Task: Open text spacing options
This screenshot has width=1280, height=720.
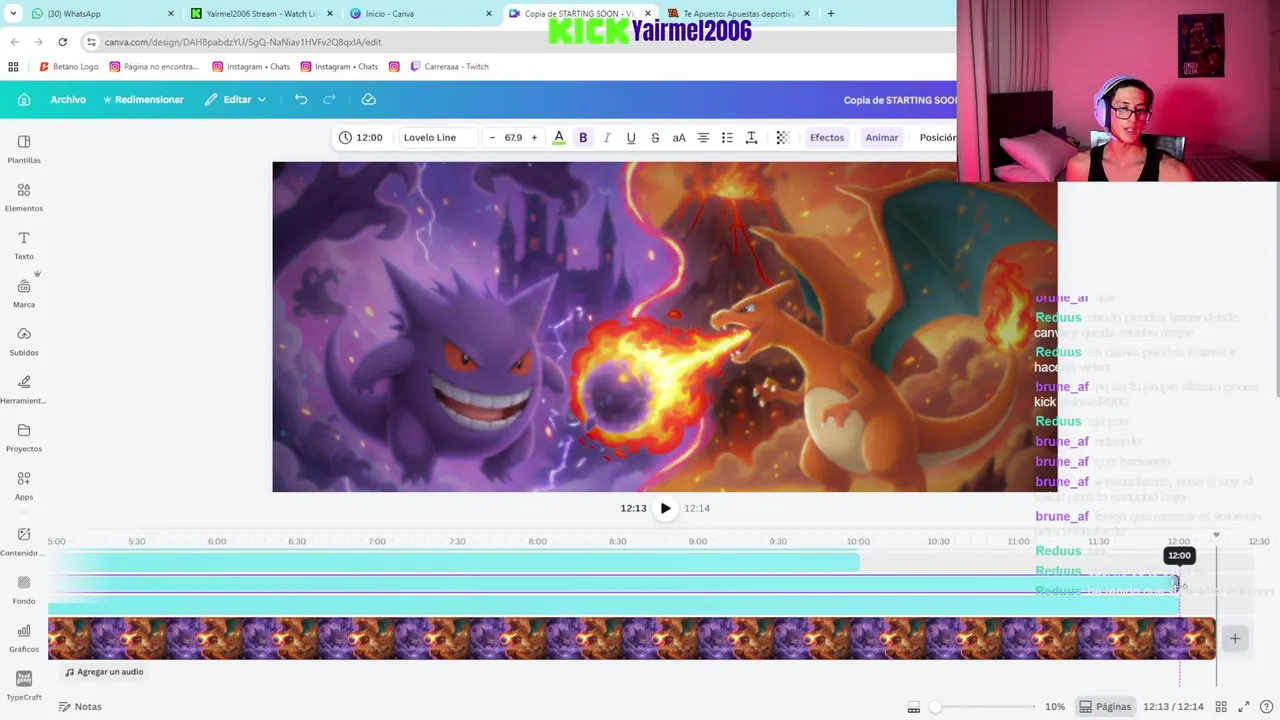Action: pyautogui.click(x=751, y=137)
